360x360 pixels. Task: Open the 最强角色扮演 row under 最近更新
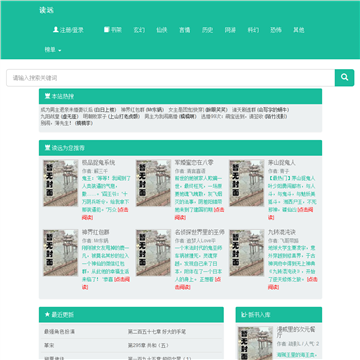click(x=59, y=332)
